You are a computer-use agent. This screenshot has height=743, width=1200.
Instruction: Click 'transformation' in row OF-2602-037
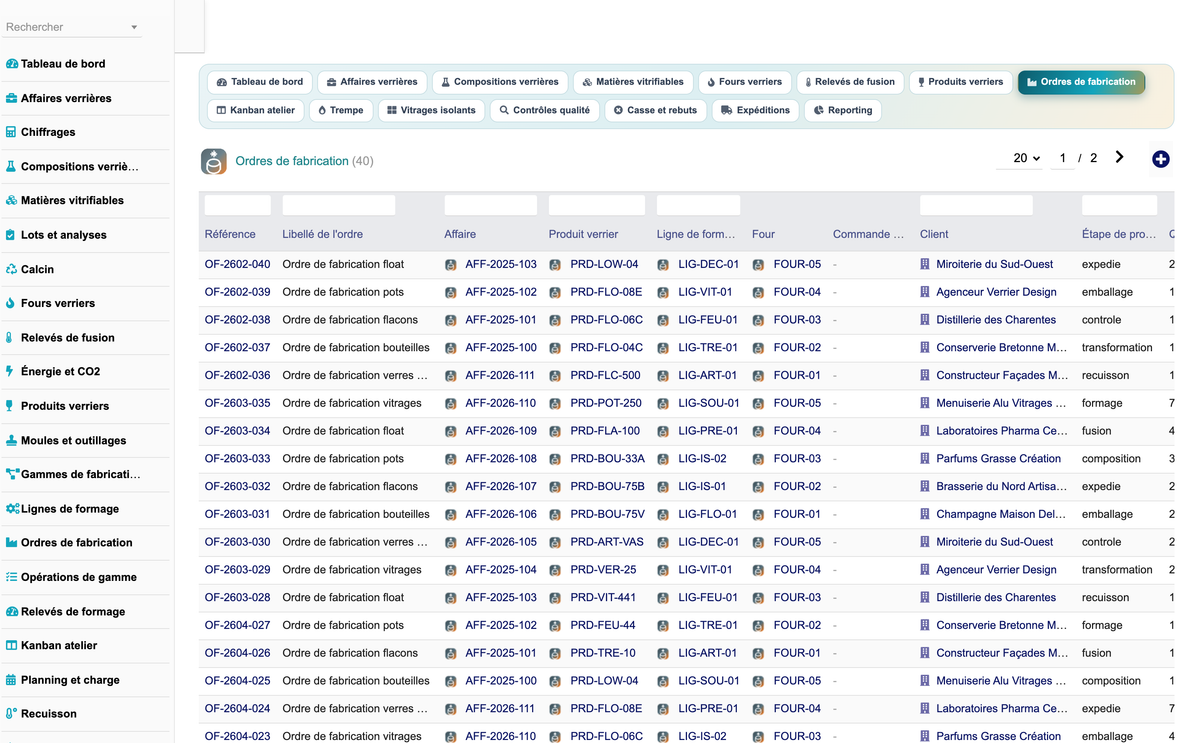pos(1117,348)
